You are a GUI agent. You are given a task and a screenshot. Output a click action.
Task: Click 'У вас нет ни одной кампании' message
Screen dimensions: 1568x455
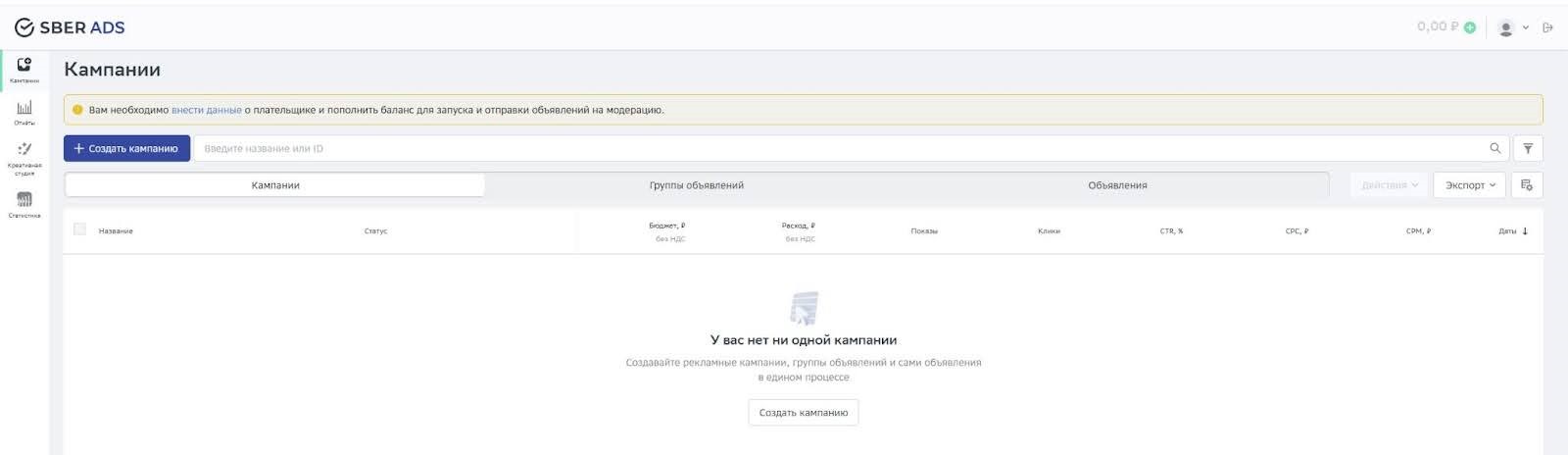(804, 340)
